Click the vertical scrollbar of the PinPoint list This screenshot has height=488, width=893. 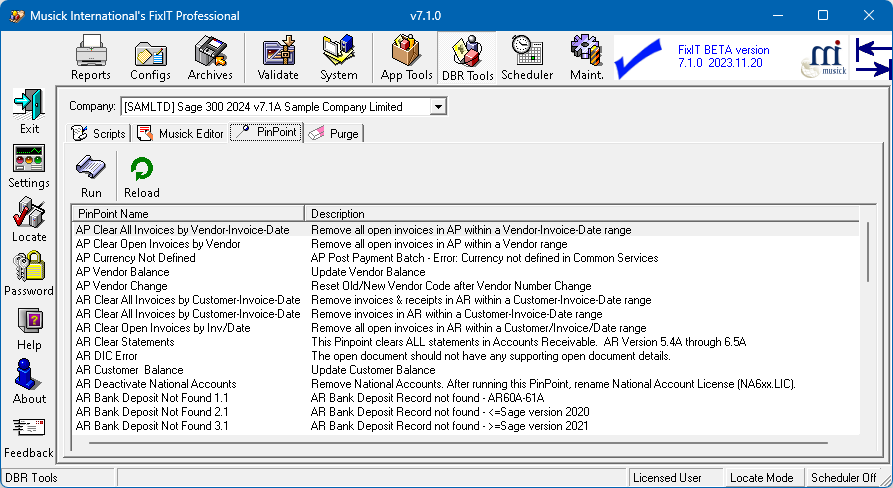(x=868, y=252)
